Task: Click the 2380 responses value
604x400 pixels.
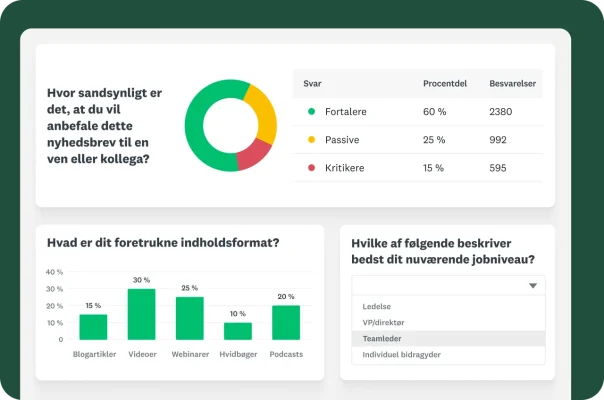Action: tap(501, 112)
